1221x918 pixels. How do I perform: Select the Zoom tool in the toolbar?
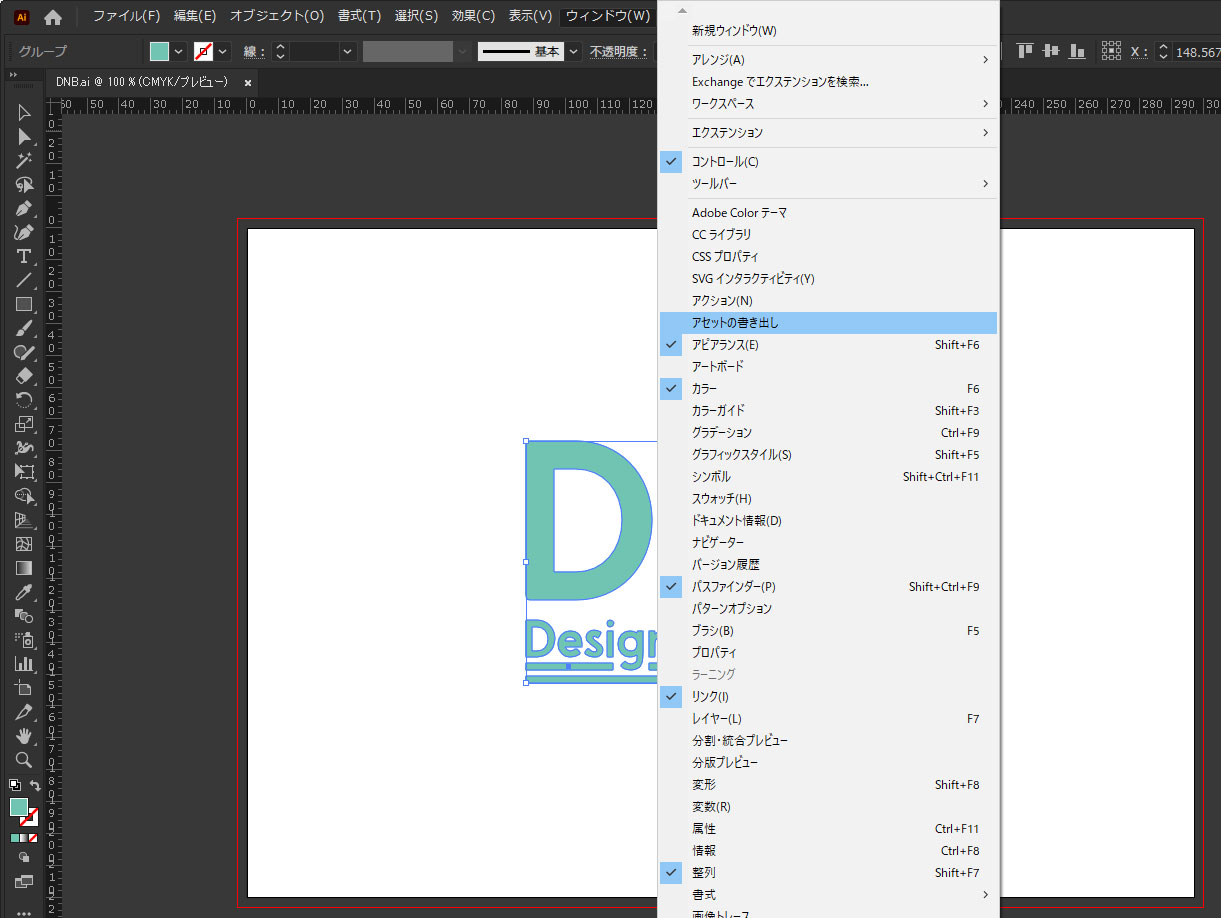coord(24,758)
